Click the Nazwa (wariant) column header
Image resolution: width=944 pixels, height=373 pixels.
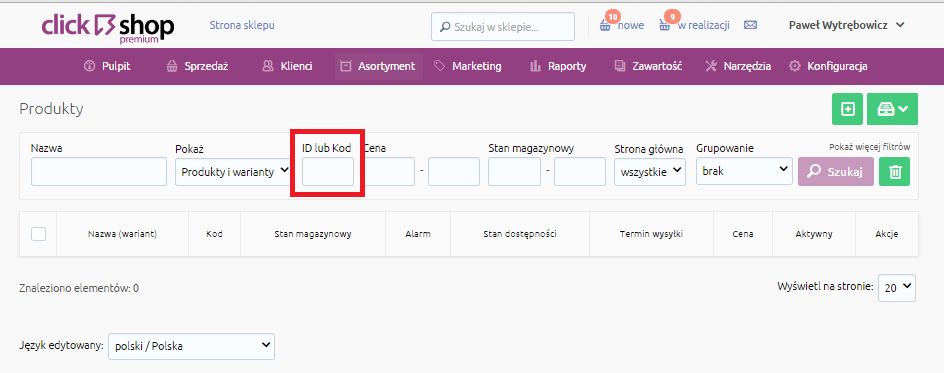click(122, 234)
